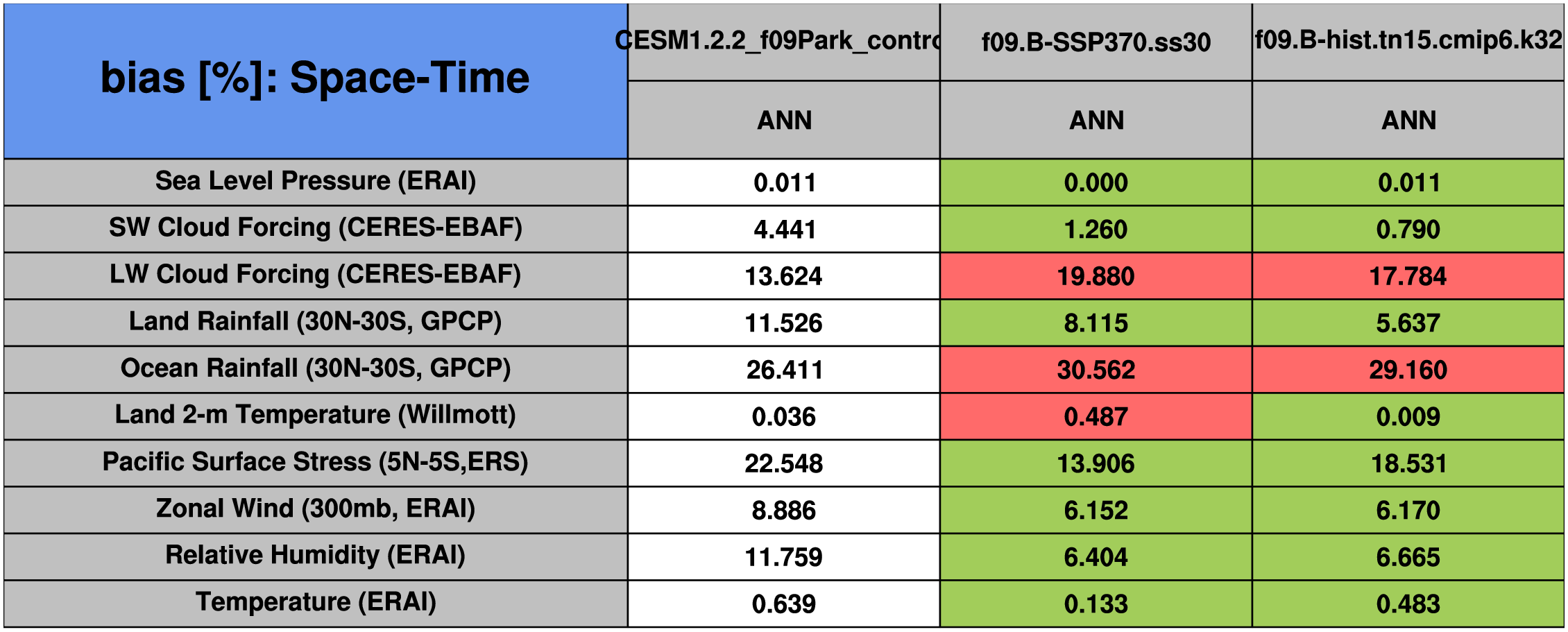Select the f09.B-hist.tn15.cmip6.k32 column header

pos(1408,40)
